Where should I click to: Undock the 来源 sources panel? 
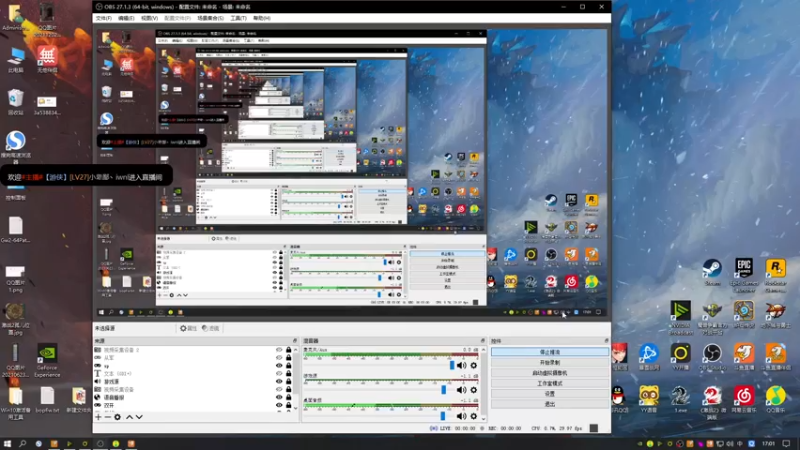(x=294, y=341)
